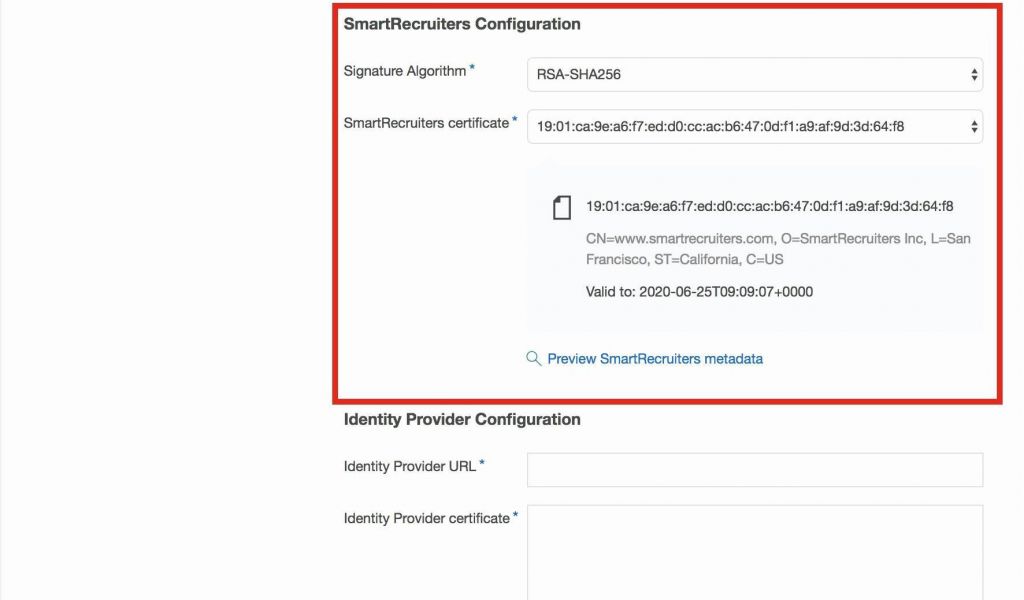
Task: Click the magnifier icon beside Preview metadata
Action: 534,358
